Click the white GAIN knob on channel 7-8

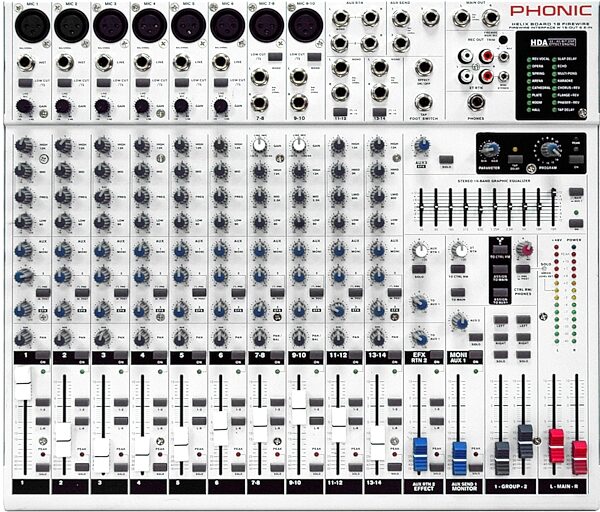point(259,145)
